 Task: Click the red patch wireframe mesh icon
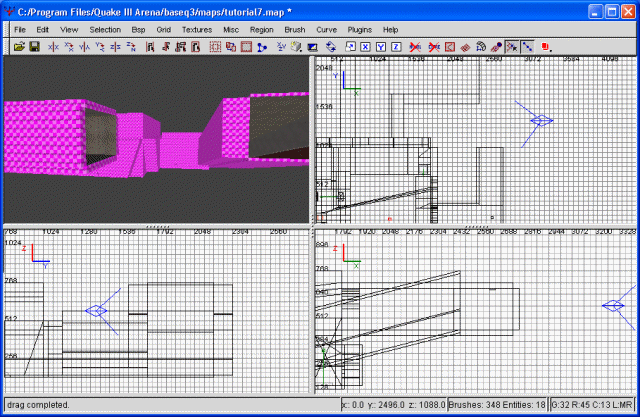tap(465, 47)
